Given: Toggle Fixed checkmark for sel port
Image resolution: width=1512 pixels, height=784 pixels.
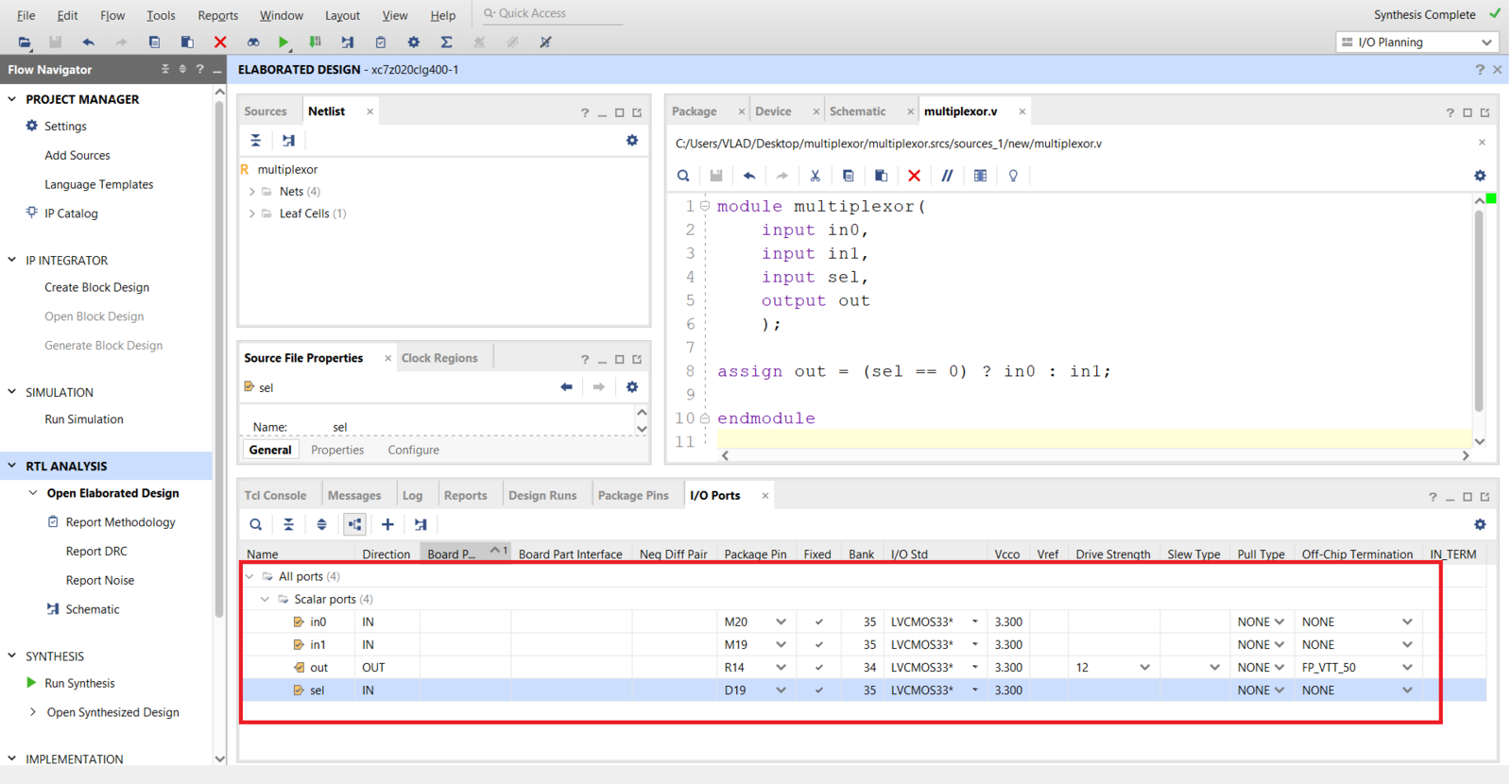Looking at the screenshot, I should pos(818,690).
